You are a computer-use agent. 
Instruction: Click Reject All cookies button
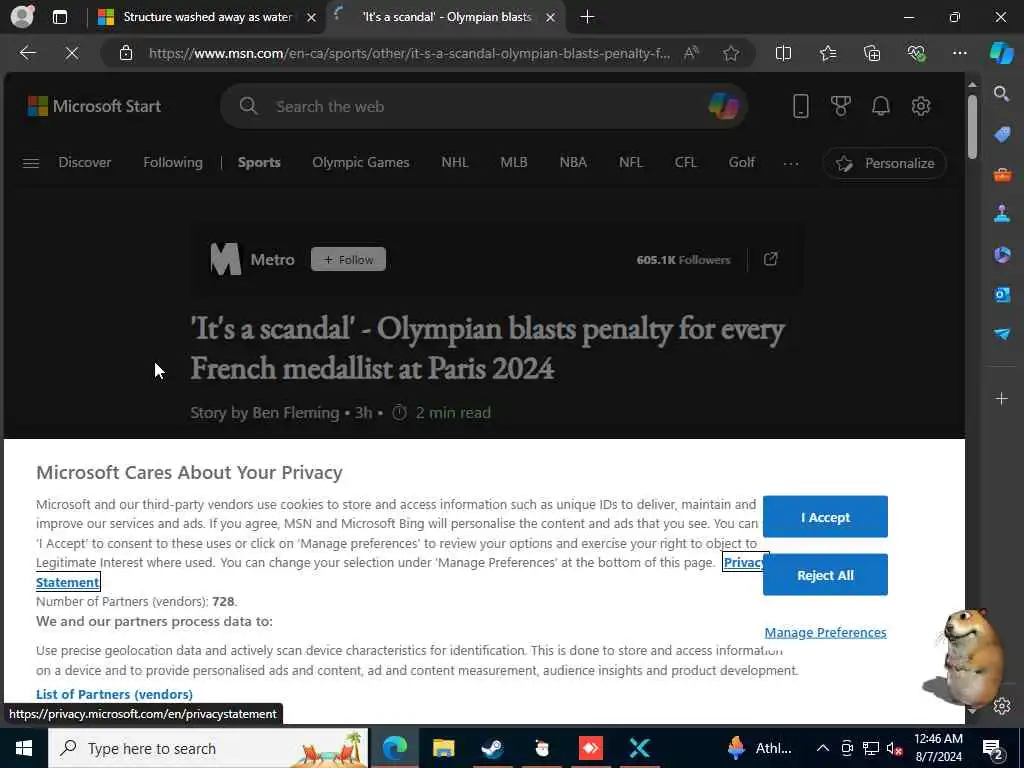[825, 575]
